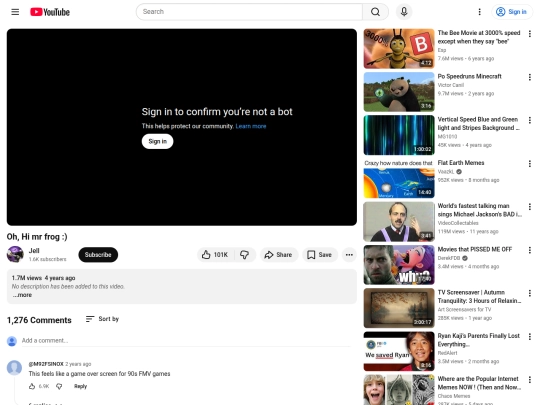
Task: Click the video title Oh, Hi mr frog
Action: (37, 237)
